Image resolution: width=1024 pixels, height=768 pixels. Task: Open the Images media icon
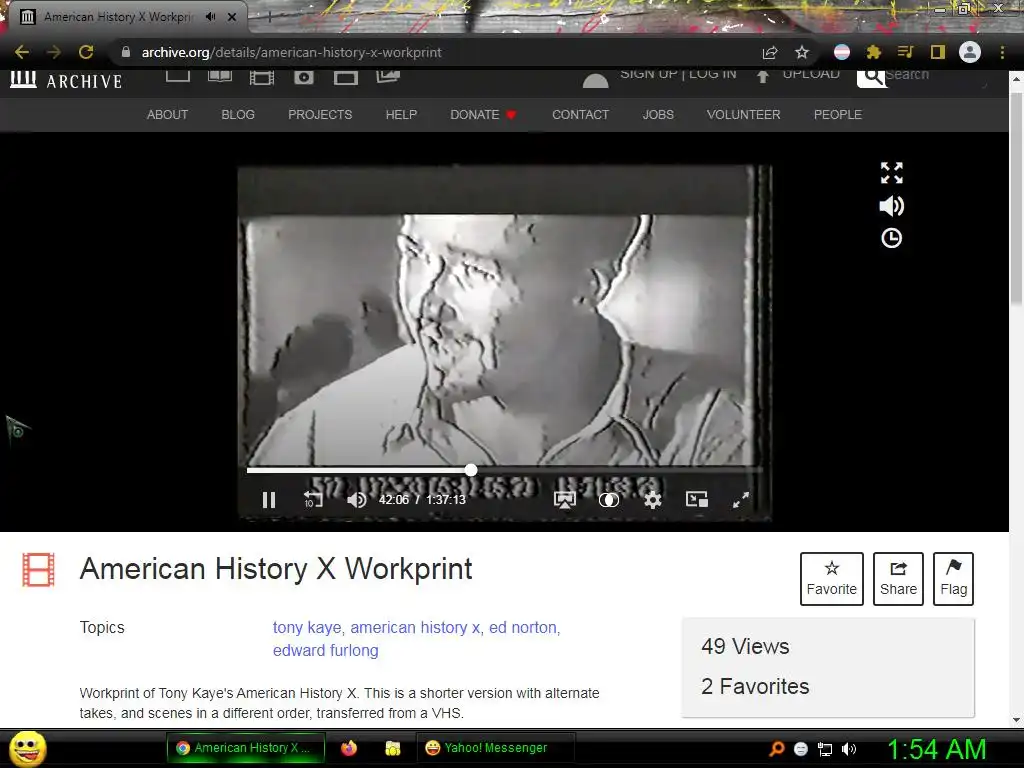click(388, 76)
